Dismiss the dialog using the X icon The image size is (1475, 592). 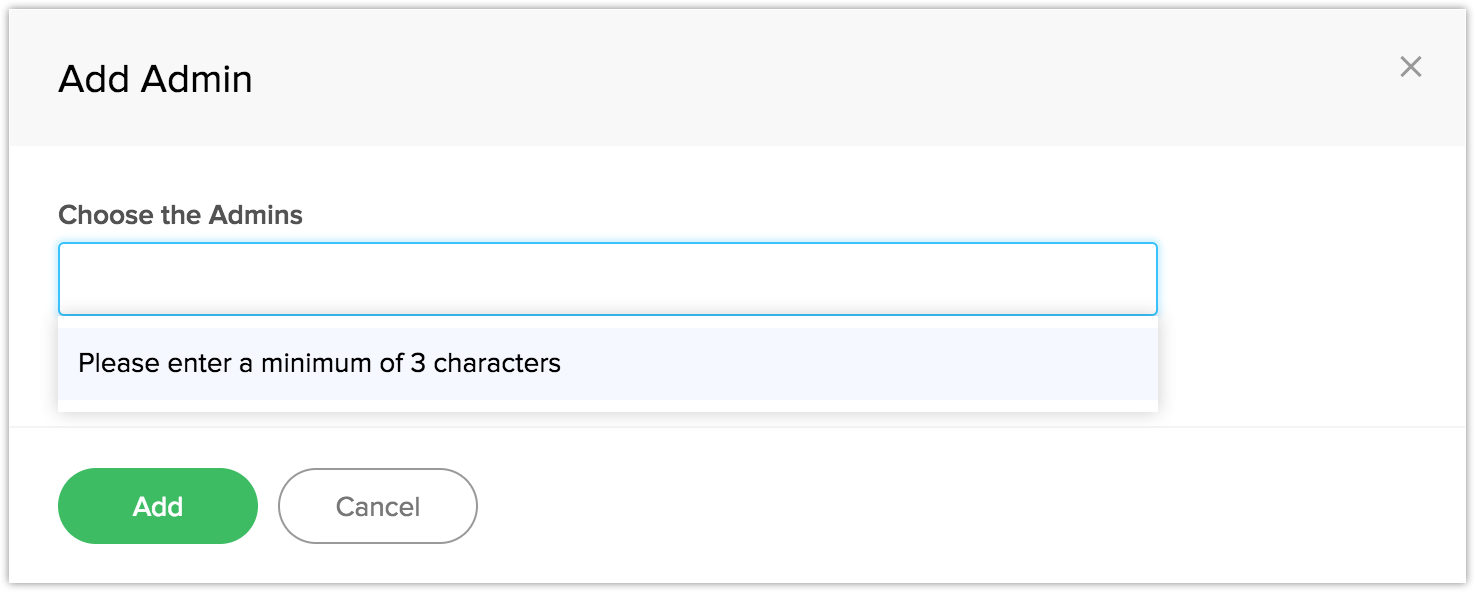1410,67
